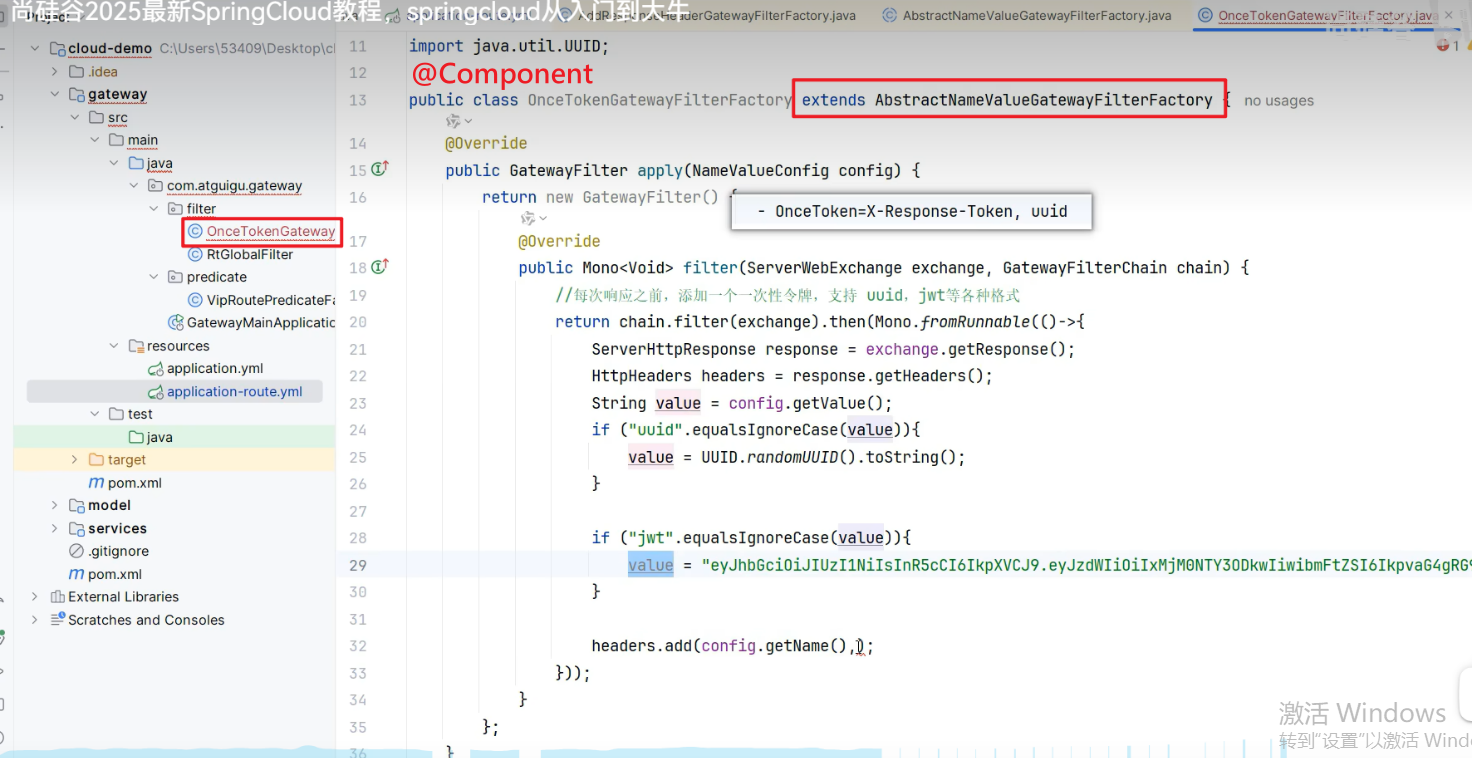Open the .gitignore file icon
Screen dimensions: 1472x758
76,551
